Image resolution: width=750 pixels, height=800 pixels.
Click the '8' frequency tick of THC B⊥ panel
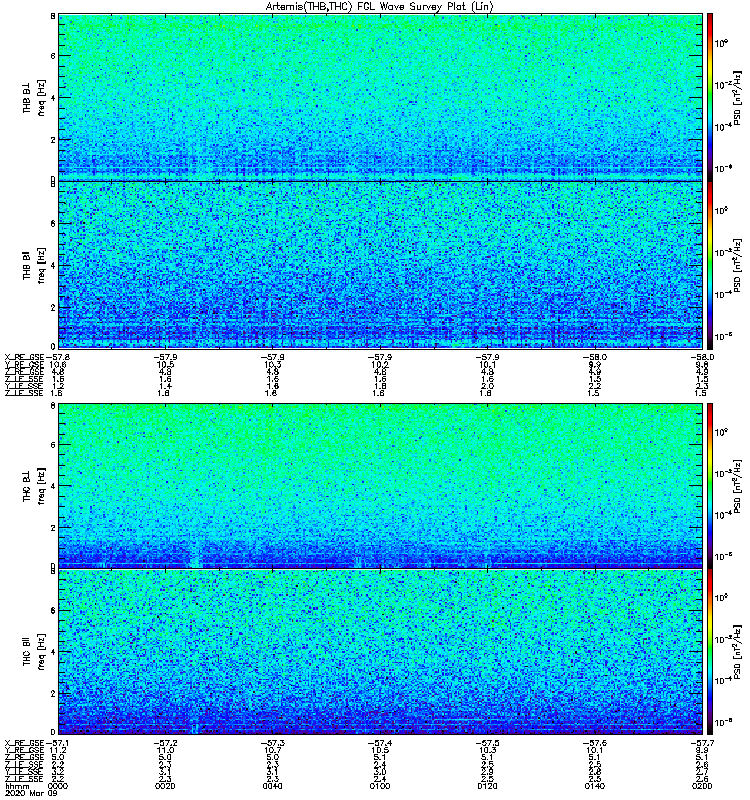53,405
